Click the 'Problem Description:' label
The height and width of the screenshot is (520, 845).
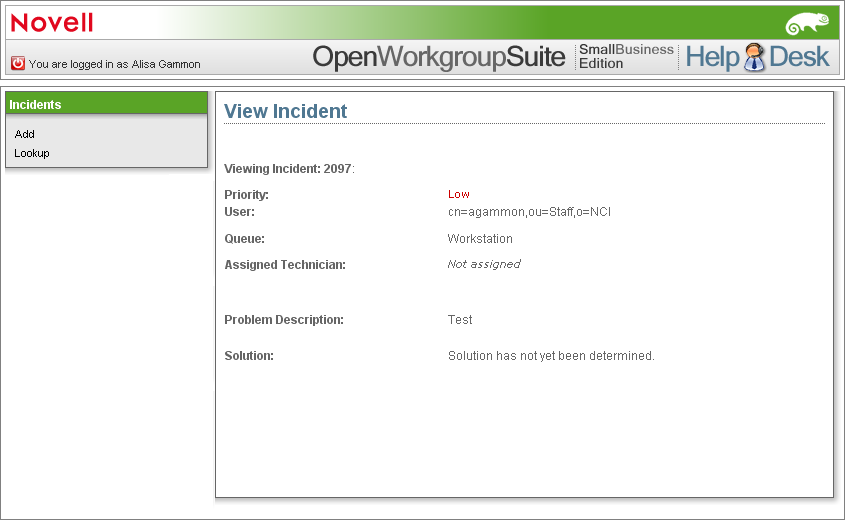284,320
